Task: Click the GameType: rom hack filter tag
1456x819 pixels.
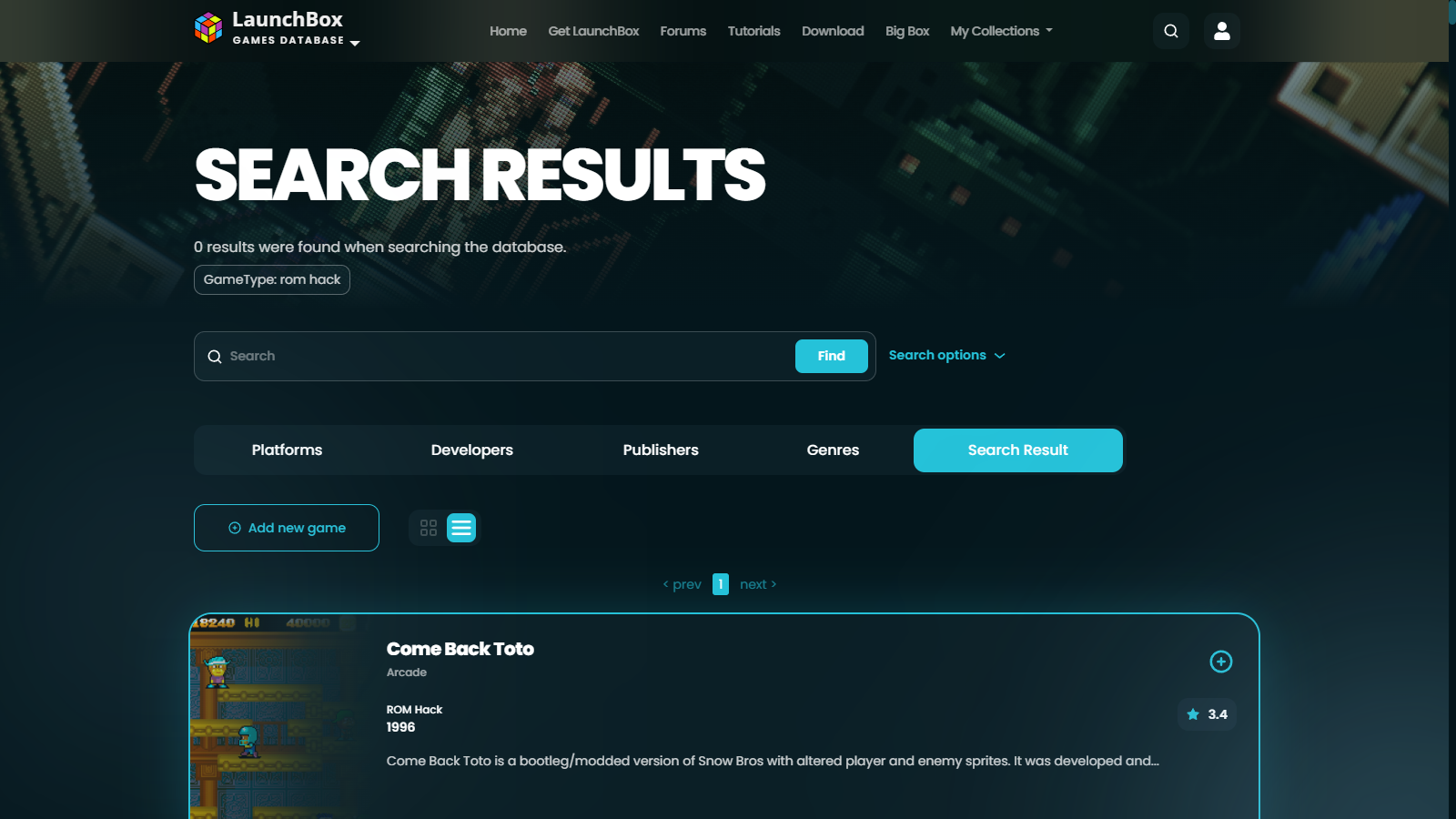Action: coord(272,279)
